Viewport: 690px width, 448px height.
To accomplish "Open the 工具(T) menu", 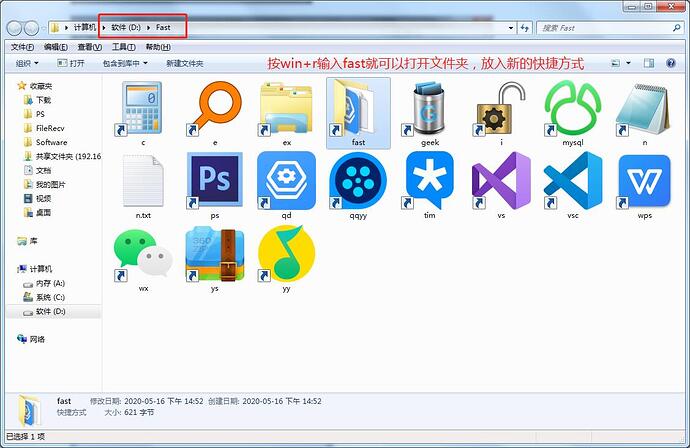I will (123, 47).
